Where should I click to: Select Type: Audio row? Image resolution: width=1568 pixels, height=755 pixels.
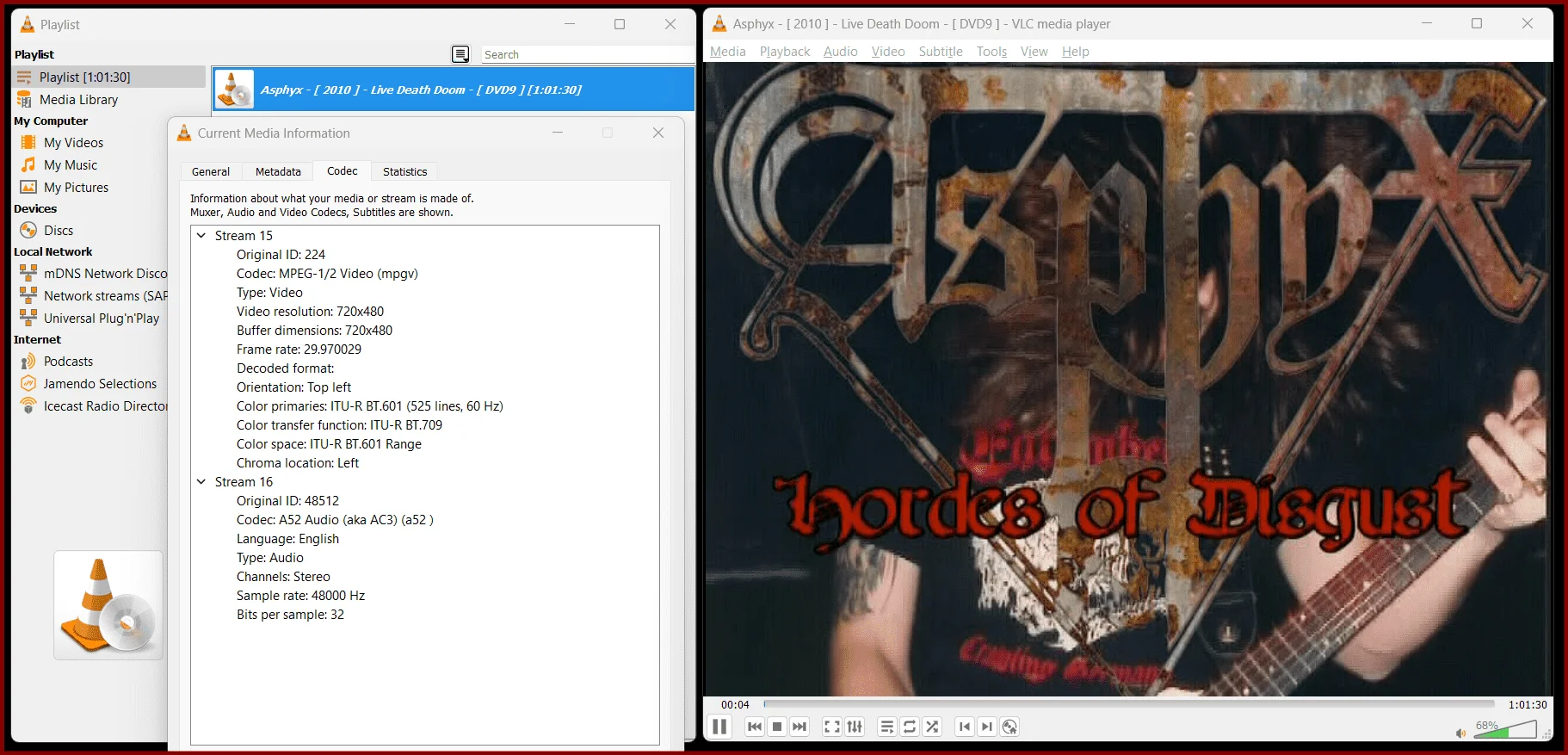click(x=269, y=558)
